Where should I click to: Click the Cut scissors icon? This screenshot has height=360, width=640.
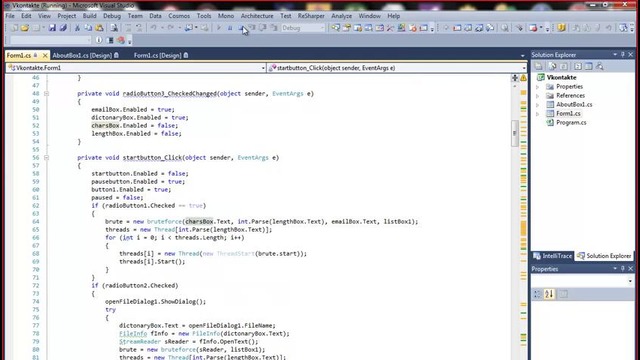tap(77, 28)
